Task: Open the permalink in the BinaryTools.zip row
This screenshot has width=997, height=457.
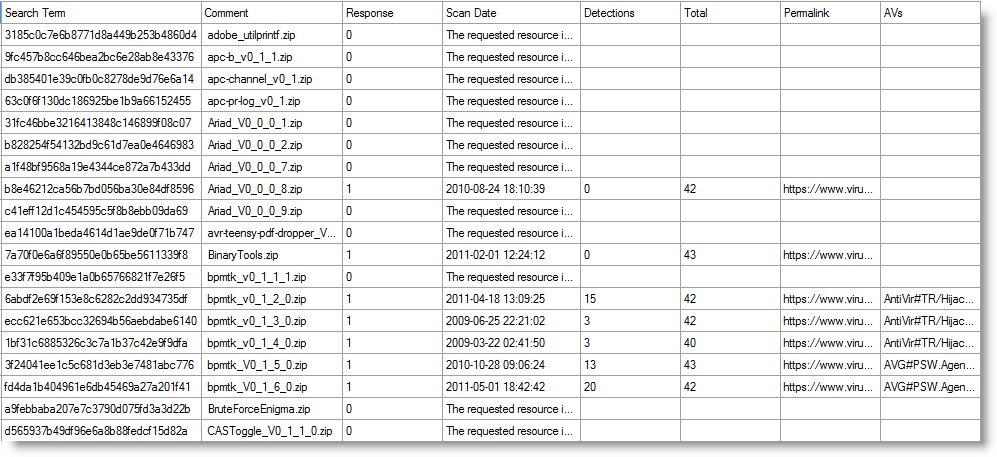Action: coord(829,255)
